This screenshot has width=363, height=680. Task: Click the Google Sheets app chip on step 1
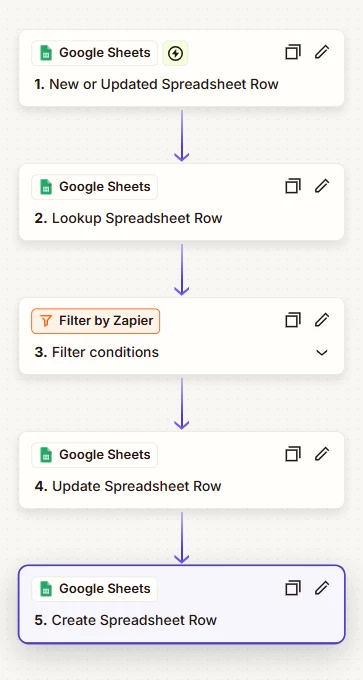[95, 53]
